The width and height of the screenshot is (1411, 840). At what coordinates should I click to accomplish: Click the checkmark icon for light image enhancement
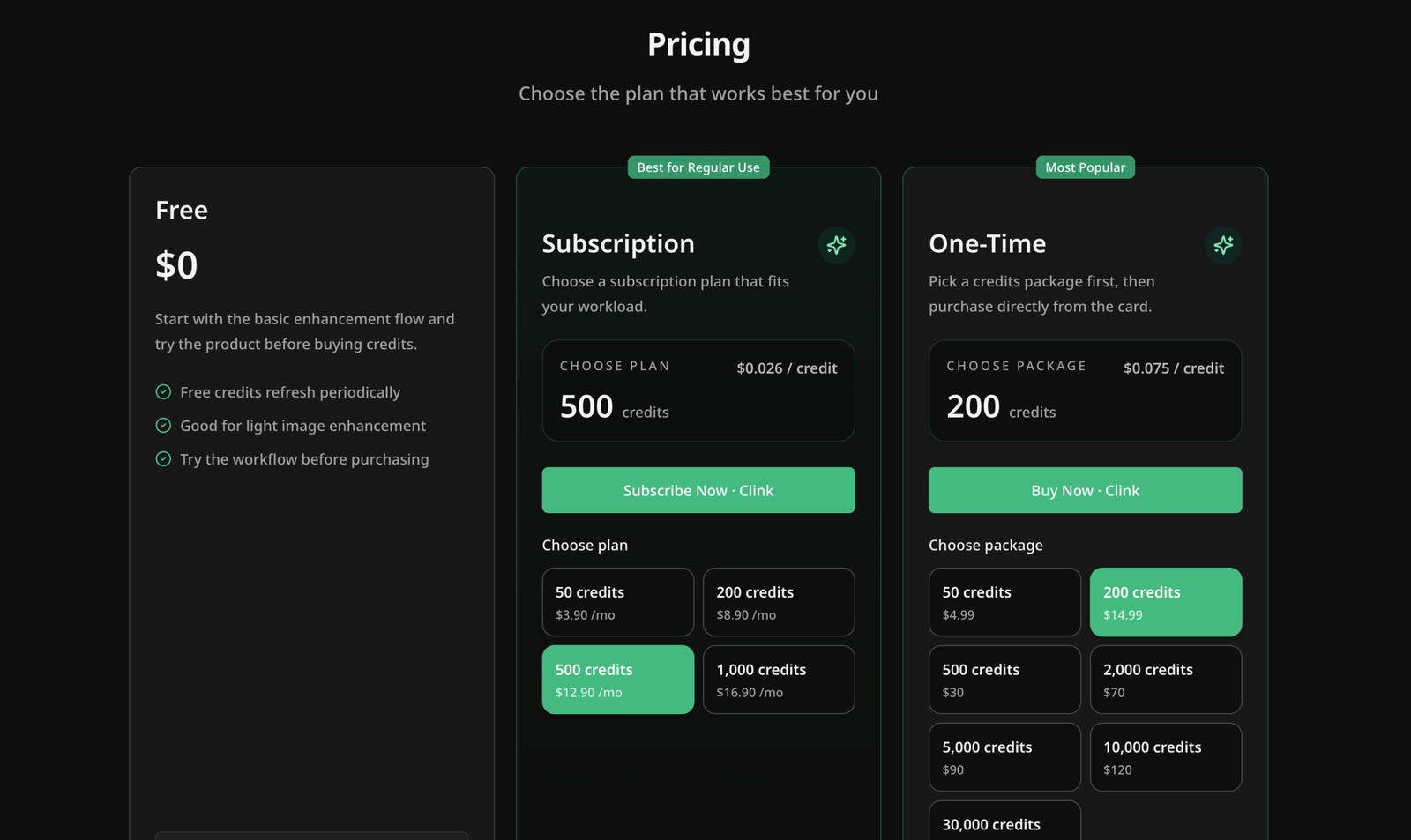[163, 426]
